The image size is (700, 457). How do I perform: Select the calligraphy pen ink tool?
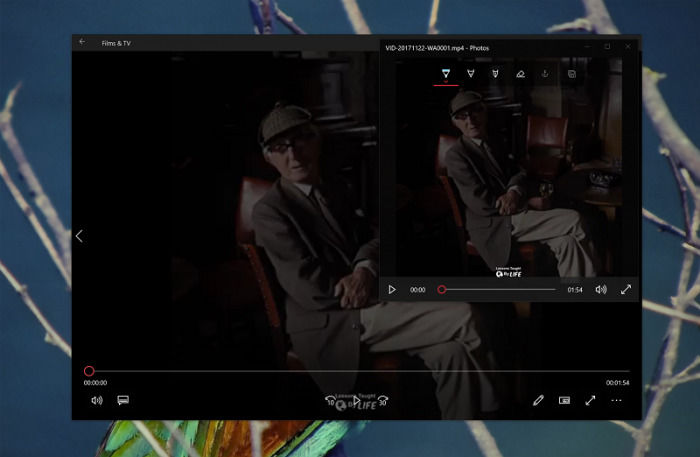point(495,74)
